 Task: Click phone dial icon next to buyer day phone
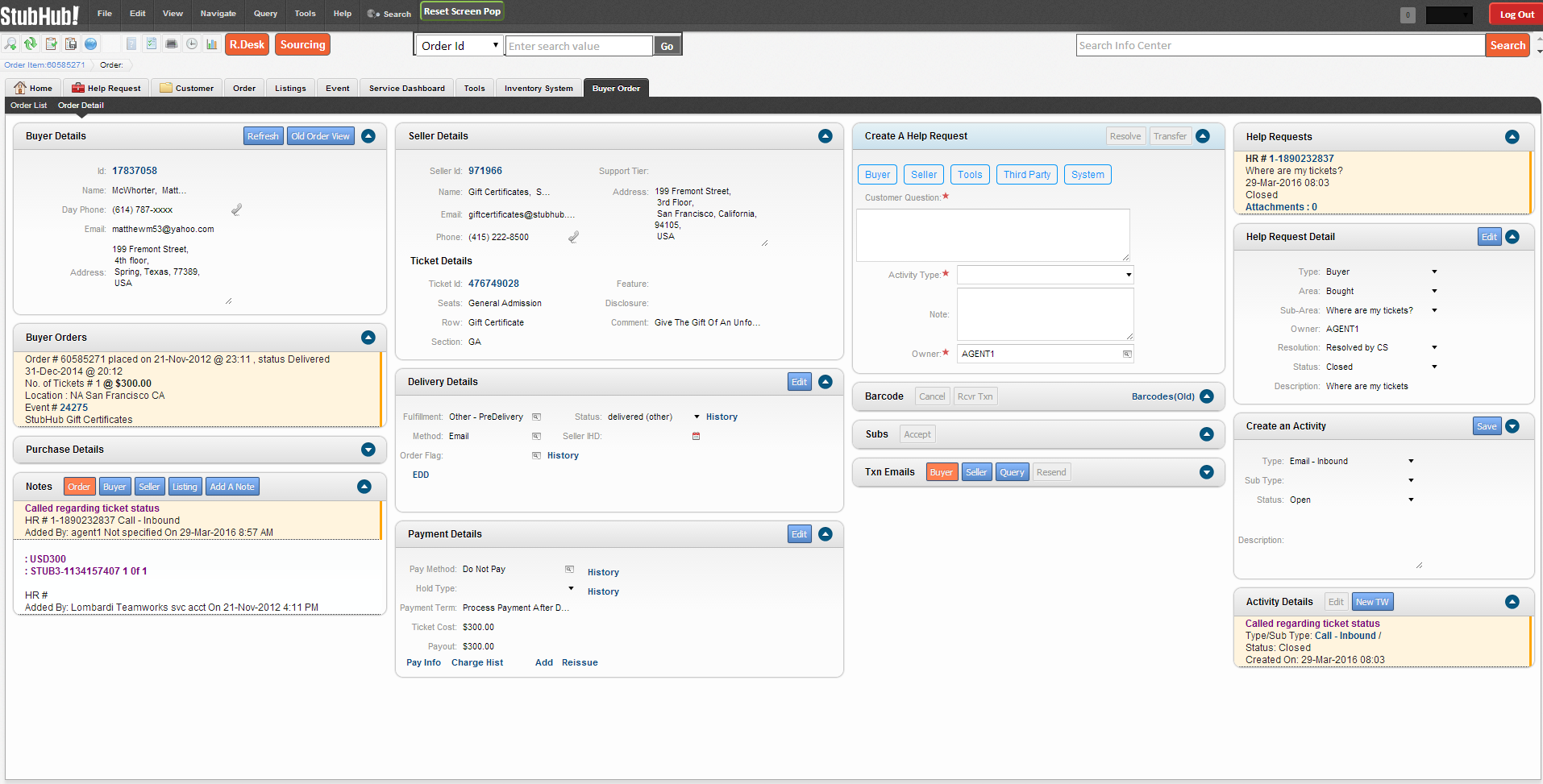(x=236, y=209)
